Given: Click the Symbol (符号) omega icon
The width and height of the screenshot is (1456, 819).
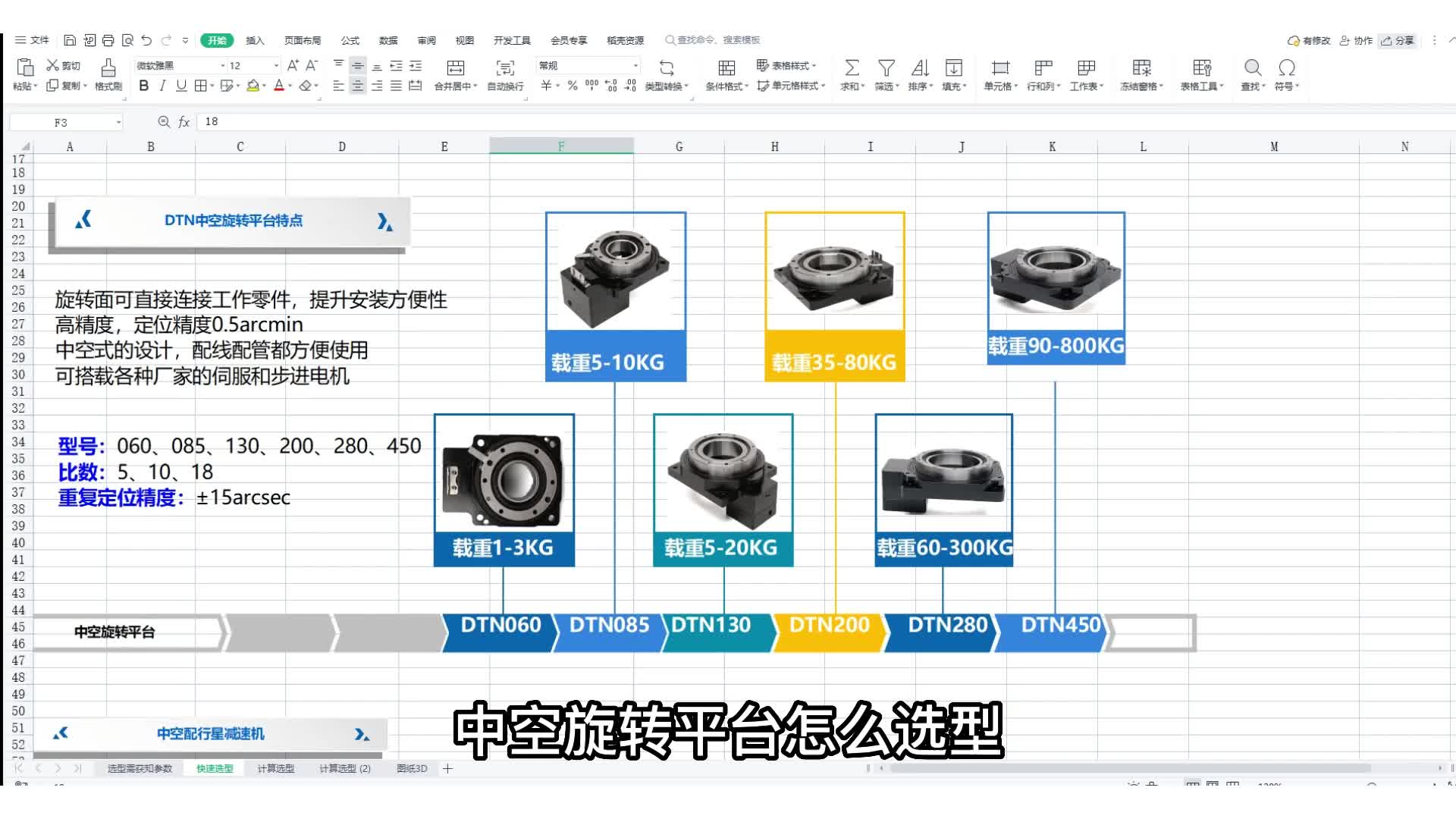Looking at the screenshot, I should coord(1286,67).
